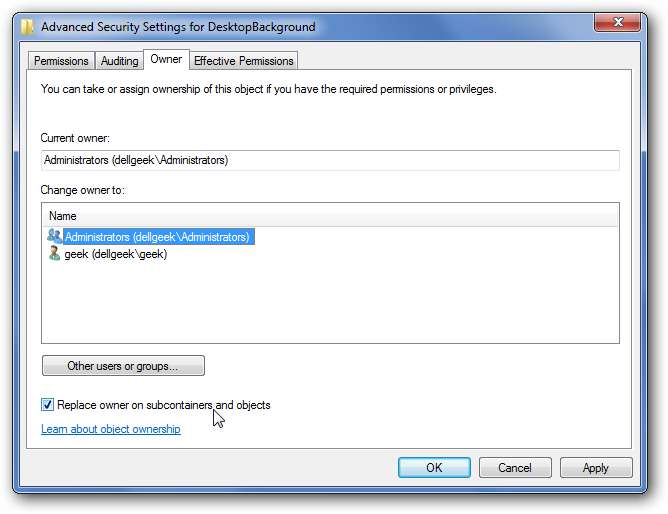Viewport: 668px width, 514px height.
Task: Switch to the Permissions tab
Action: pos(61,61)
